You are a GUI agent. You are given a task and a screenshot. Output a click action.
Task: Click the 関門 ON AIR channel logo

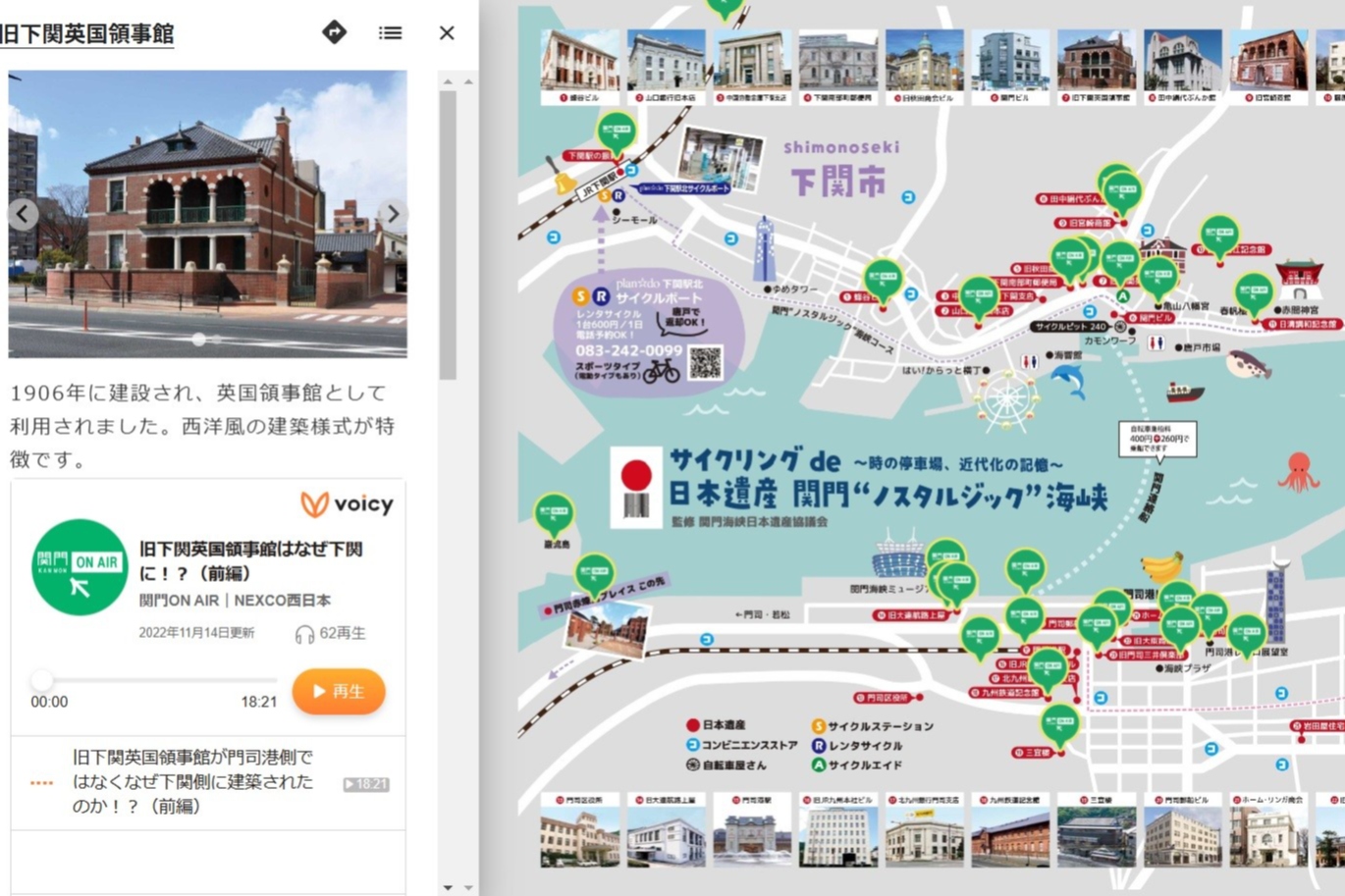[80, 567]
